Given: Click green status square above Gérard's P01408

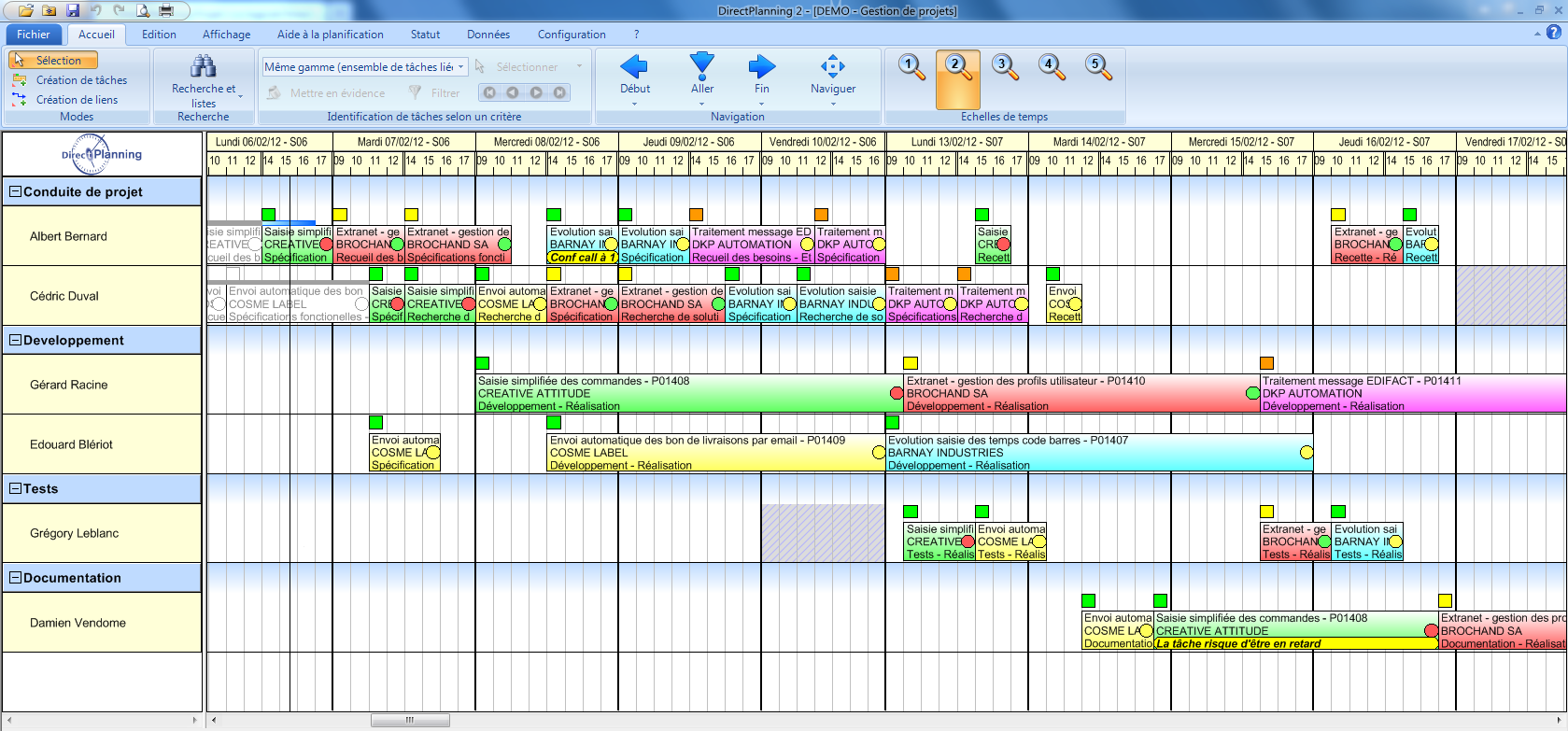Looking at the screenshot, I should pyautogui.click(x=483, y=363).
